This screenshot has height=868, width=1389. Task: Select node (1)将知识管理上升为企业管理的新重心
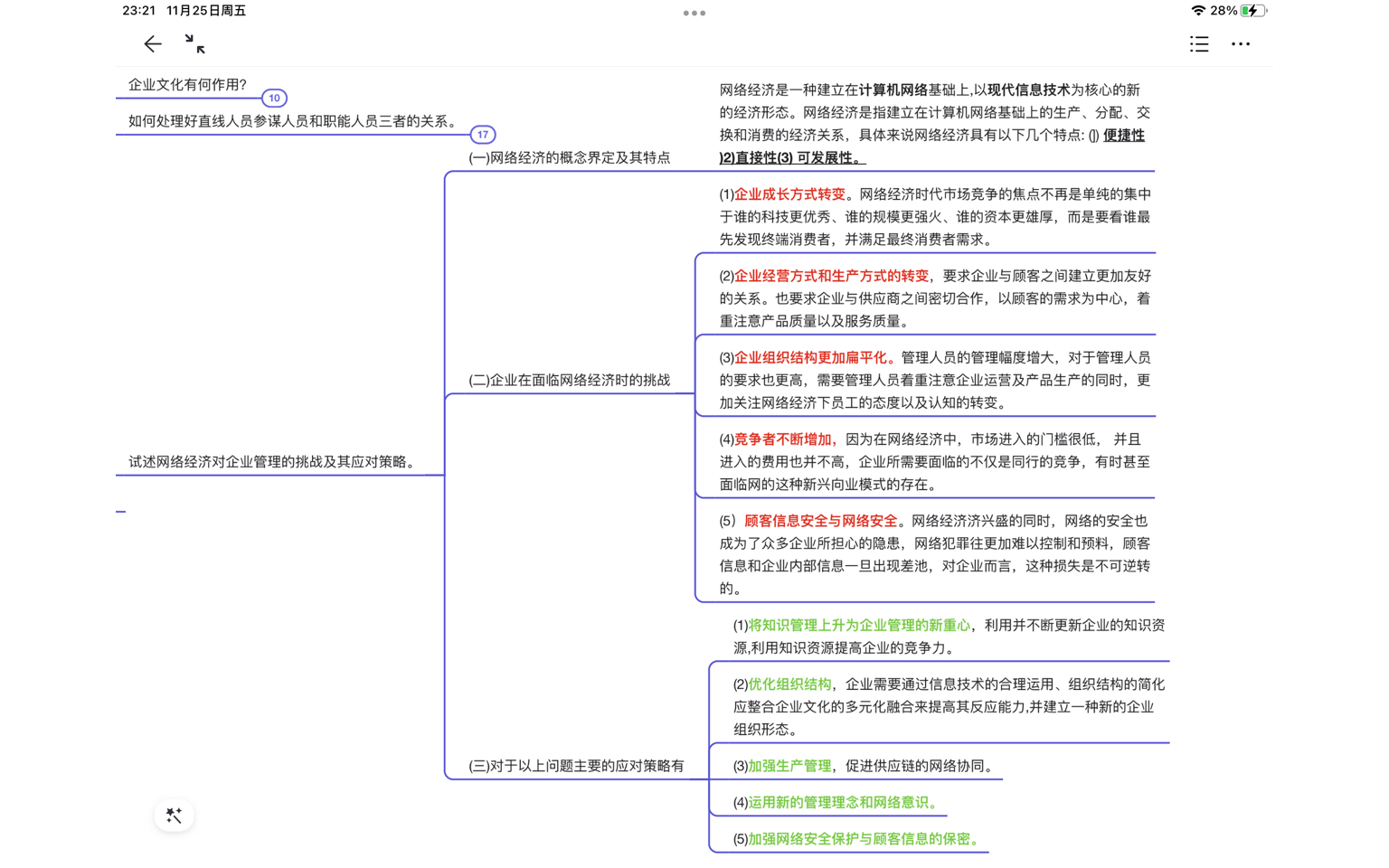tap(949, 637)
